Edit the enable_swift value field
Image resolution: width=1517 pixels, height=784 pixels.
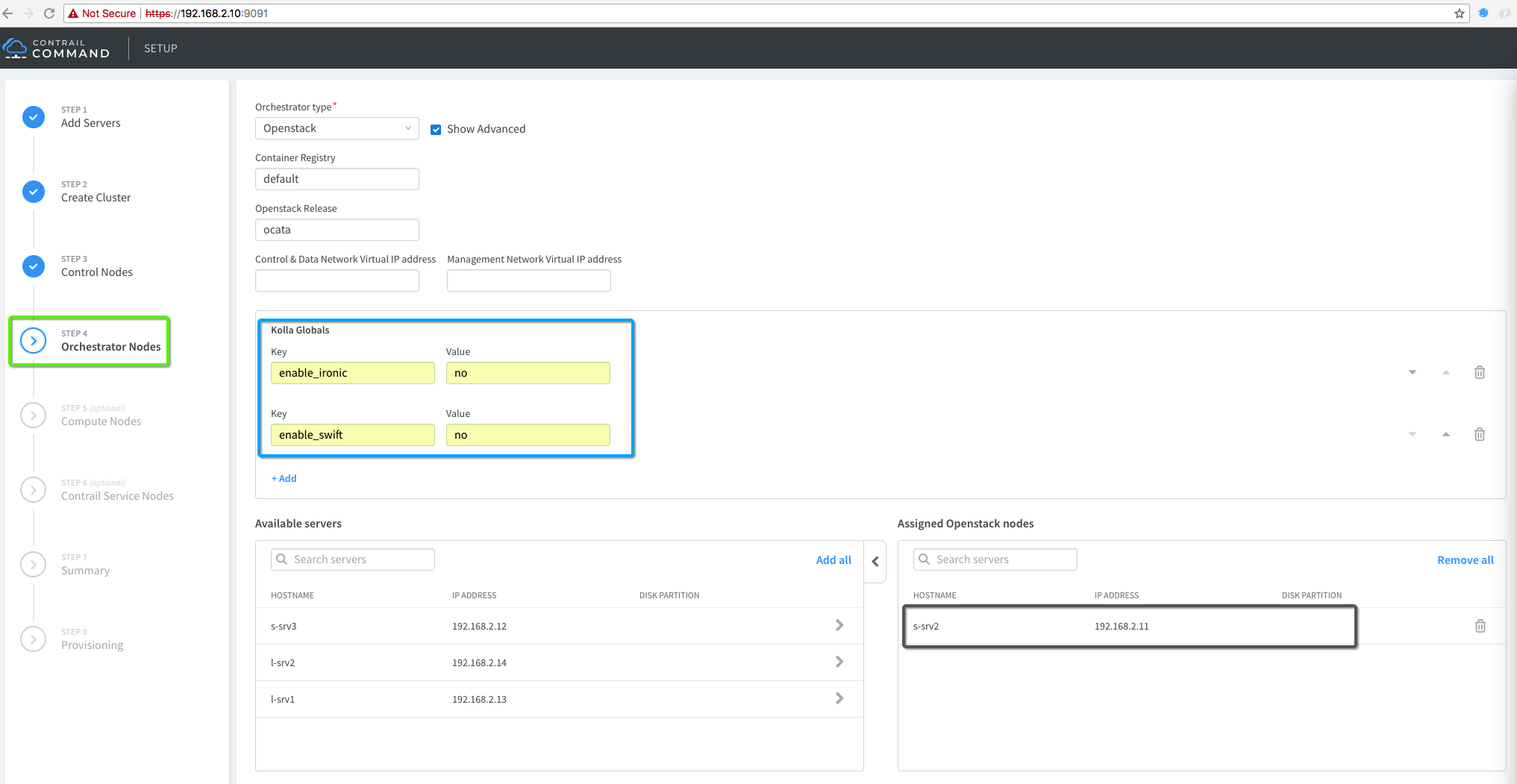[528, 435]
